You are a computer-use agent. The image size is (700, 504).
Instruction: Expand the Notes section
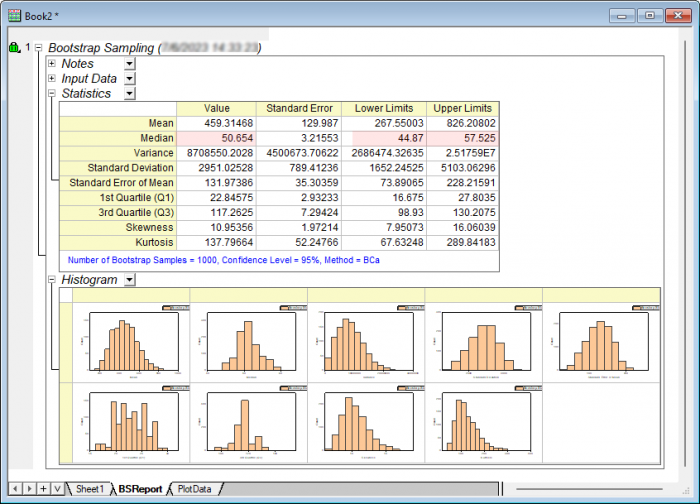pyautogui.click(x=52, y=63)
